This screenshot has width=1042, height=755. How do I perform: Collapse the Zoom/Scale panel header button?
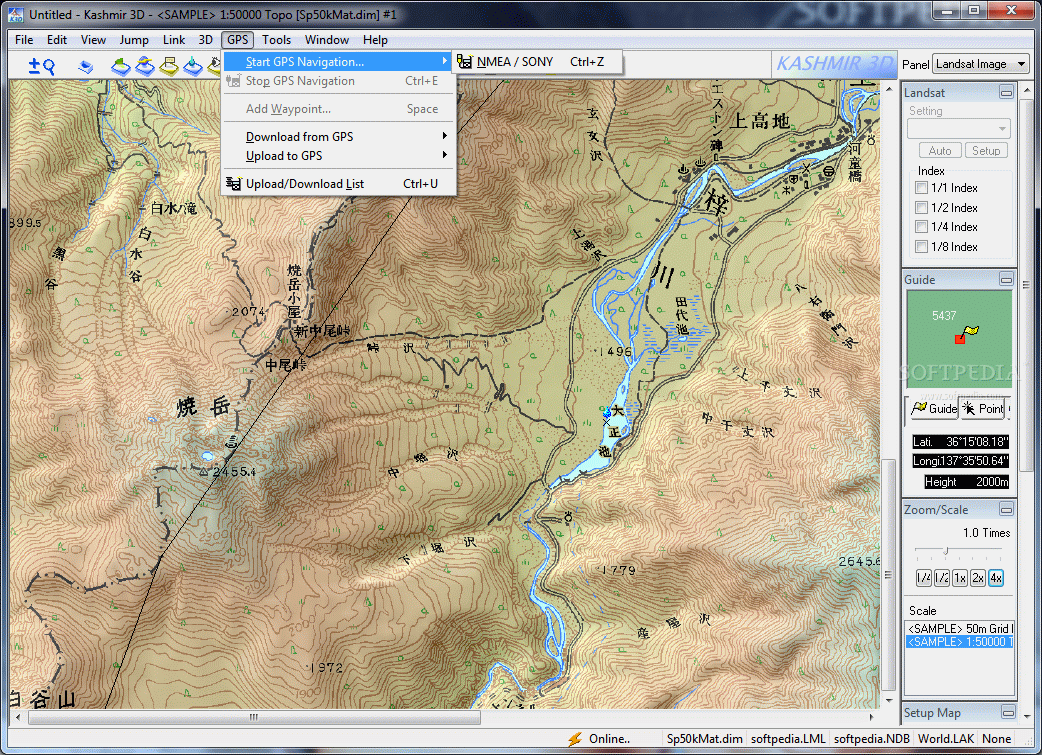pyautogui.click(x=1006, y=510)
